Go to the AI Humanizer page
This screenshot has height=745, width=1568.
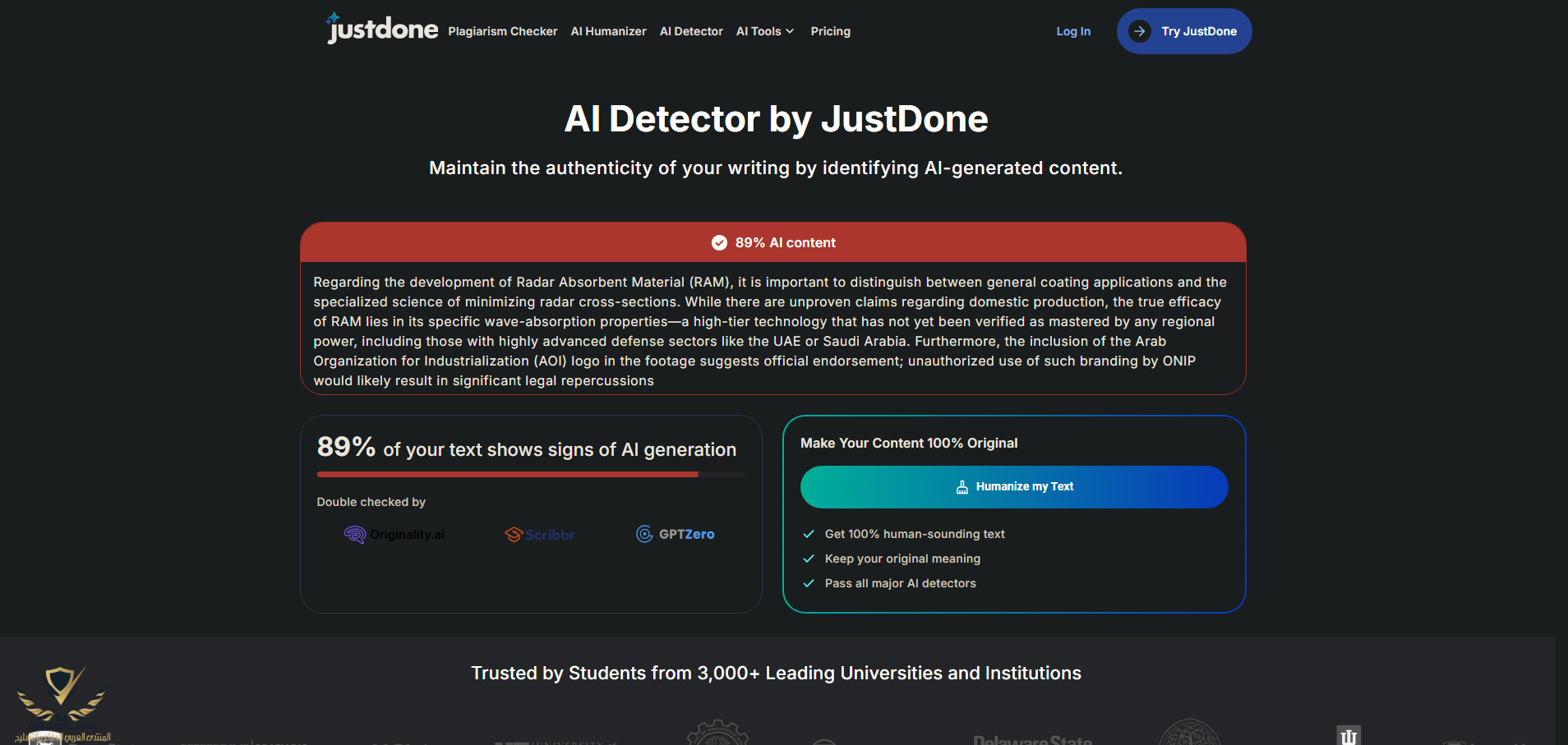tap(608, 31)
